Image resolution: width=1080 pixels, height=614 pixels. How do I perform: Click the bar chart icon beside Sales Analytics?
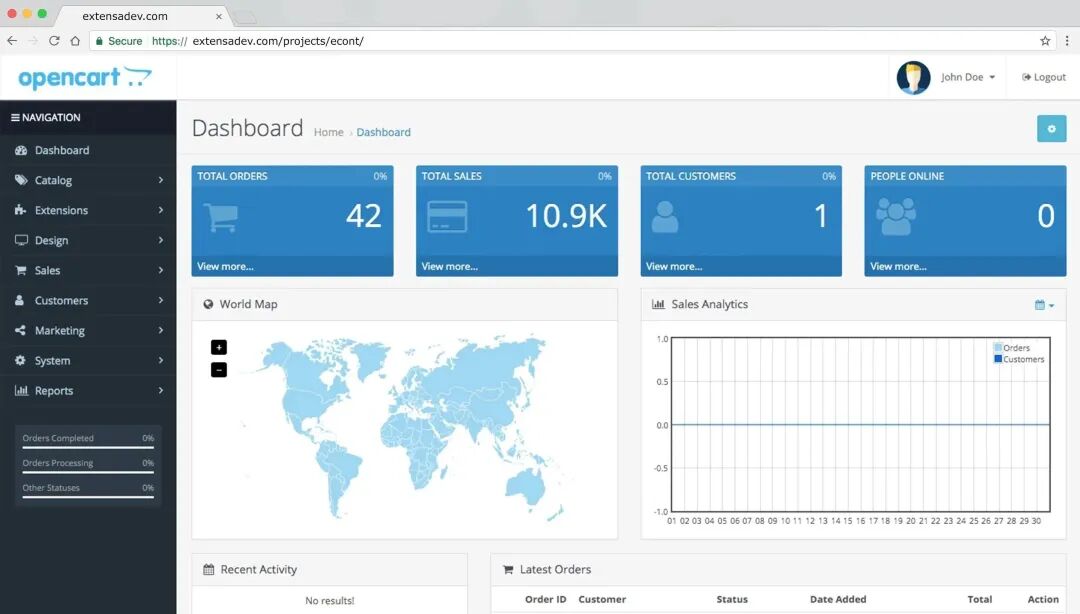tap(658, 304)
